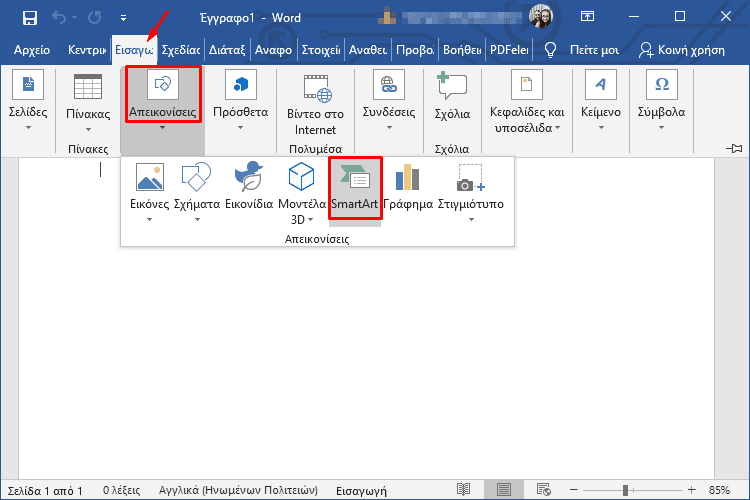Zoom out with the minus button

tap(574, 489)
